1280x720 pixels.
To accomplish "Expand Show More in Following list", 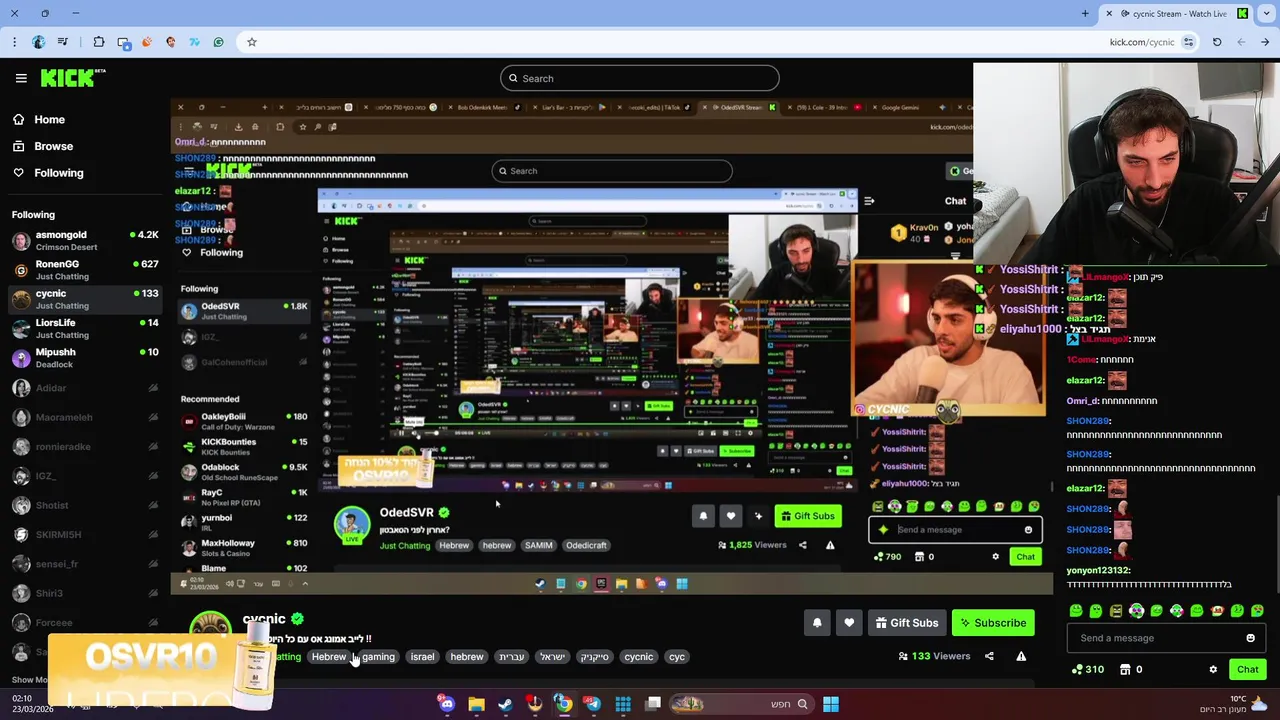I will tap(30, 680).
